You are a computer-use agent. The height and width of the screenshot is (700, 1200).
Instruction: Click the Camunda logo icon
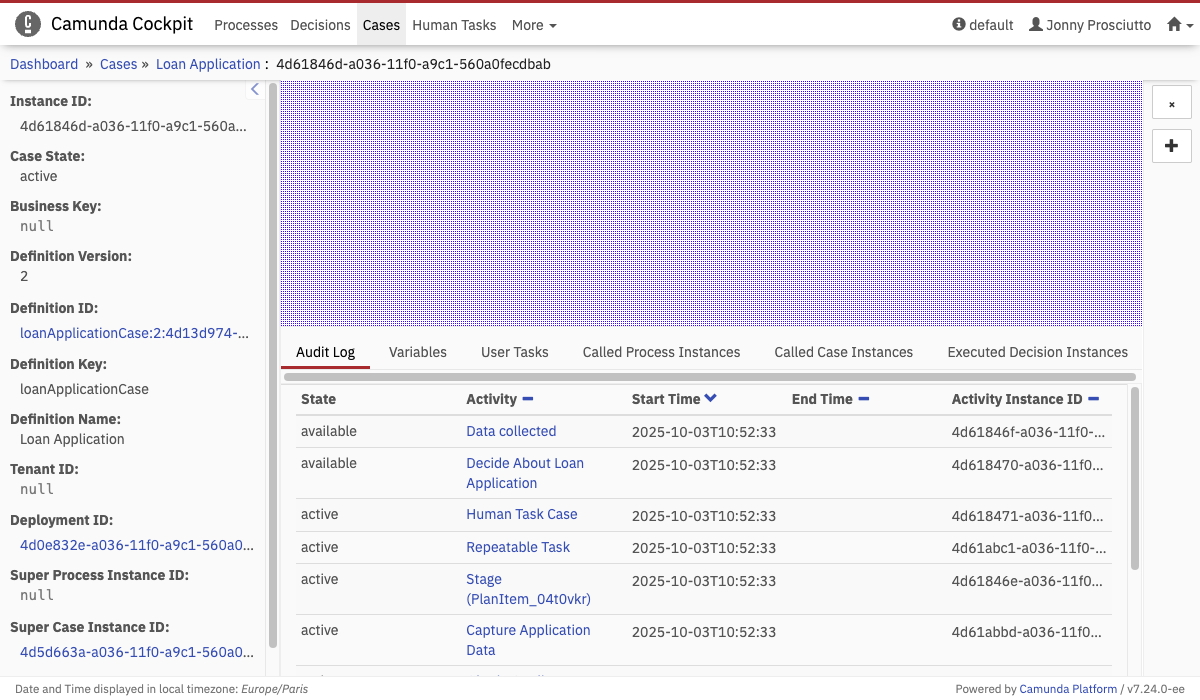[x=29, y=25]
